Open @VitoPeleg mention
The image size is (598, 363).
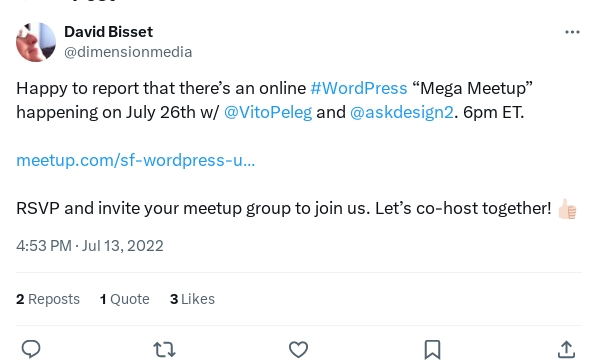(x=268, y=112)
